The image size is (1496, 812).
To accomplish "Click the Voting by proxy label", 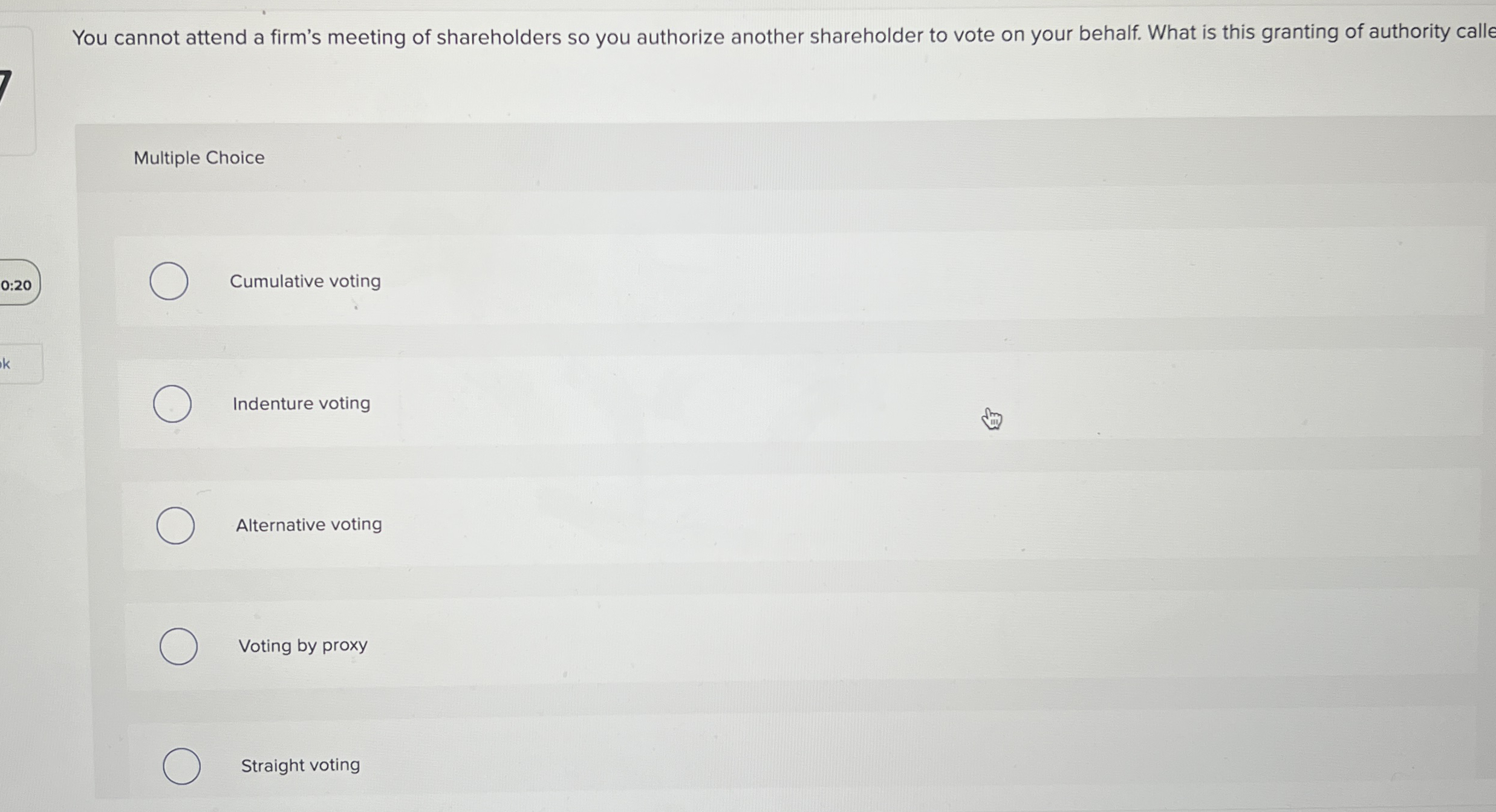I will [x=303, y=645].
